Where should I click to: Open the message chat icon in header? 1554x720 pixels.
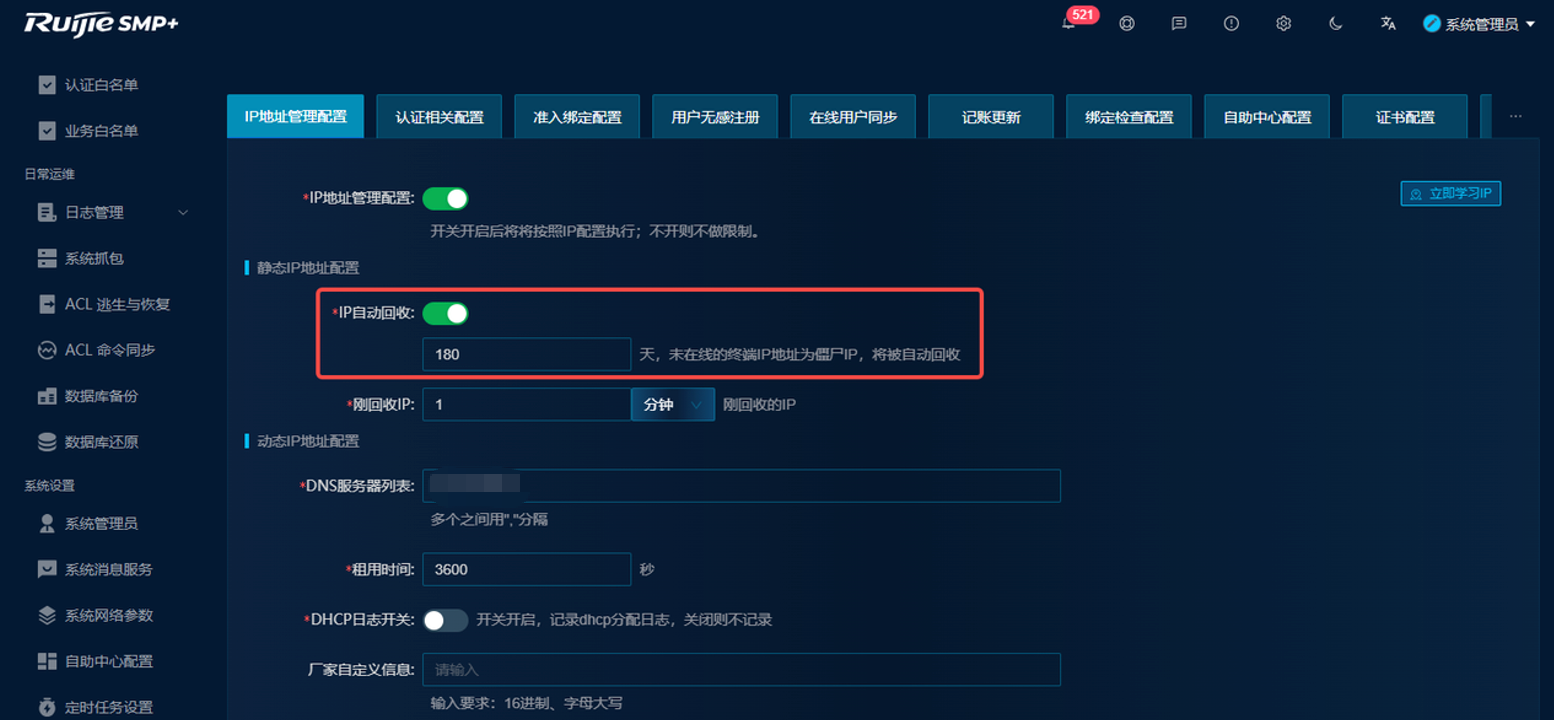pyautogui.click(x=1179, y=23)
